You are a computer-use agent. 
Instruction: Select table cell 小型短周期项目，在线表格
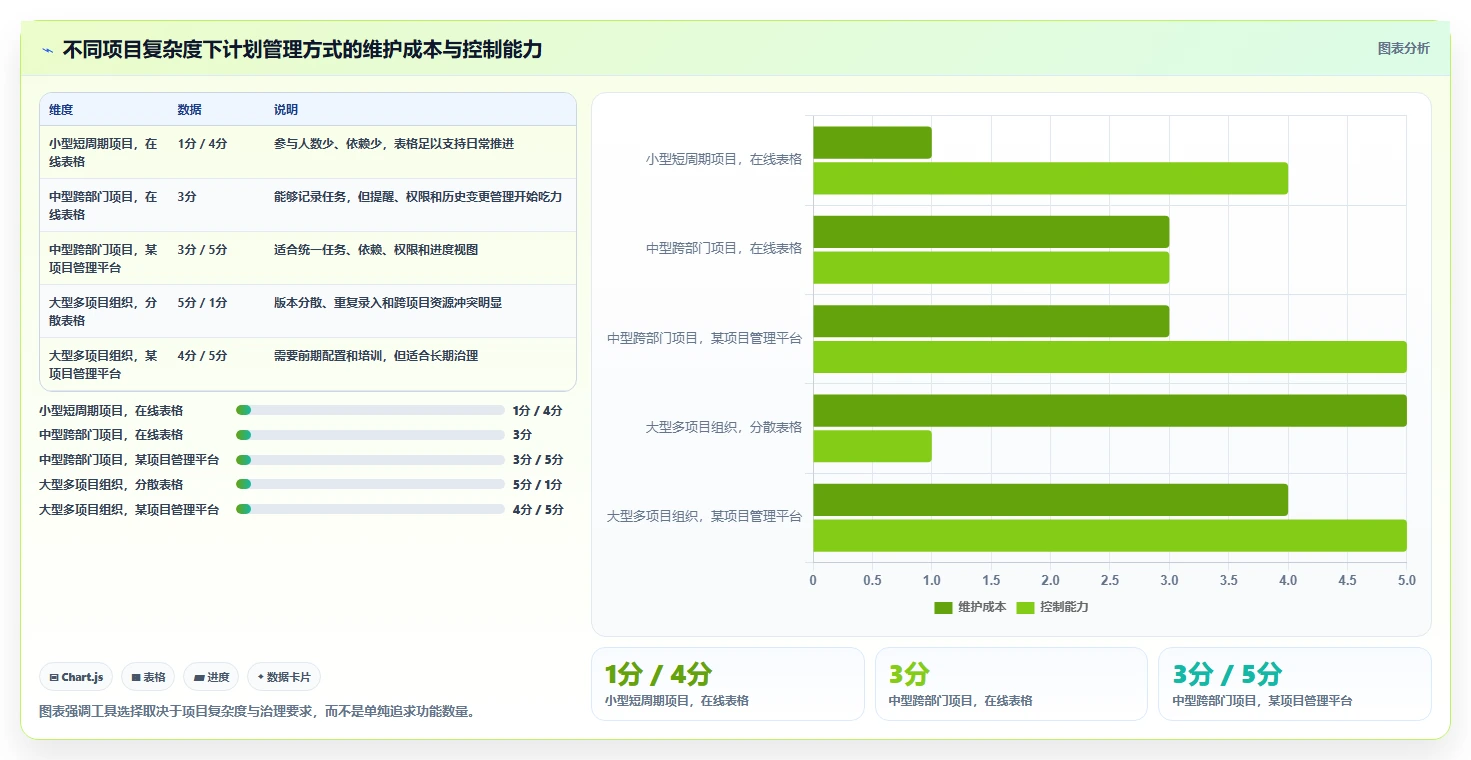click(104, 152)
